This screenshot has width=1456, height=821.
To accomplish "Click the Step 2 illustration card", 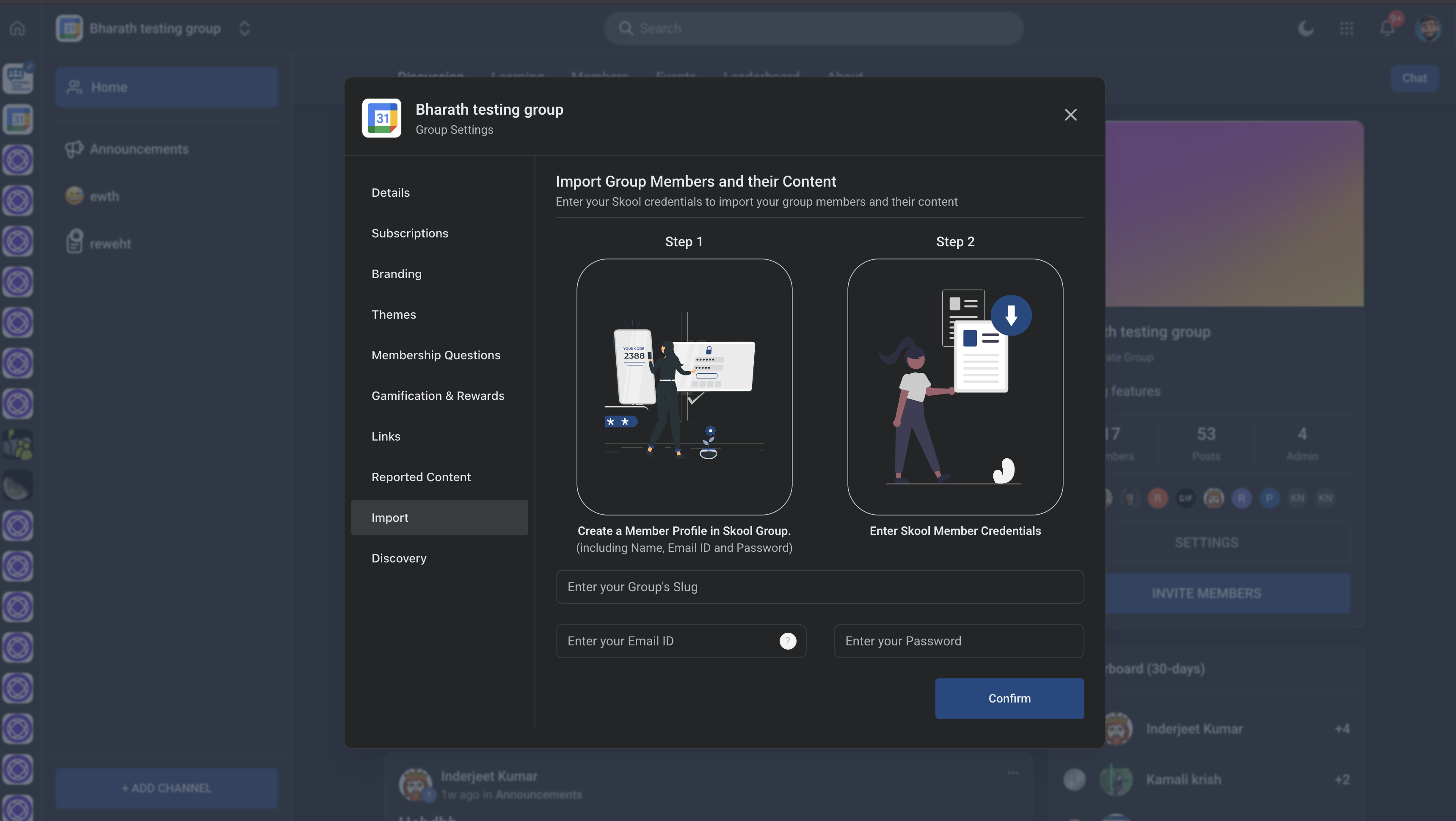I will click(954, 386).
